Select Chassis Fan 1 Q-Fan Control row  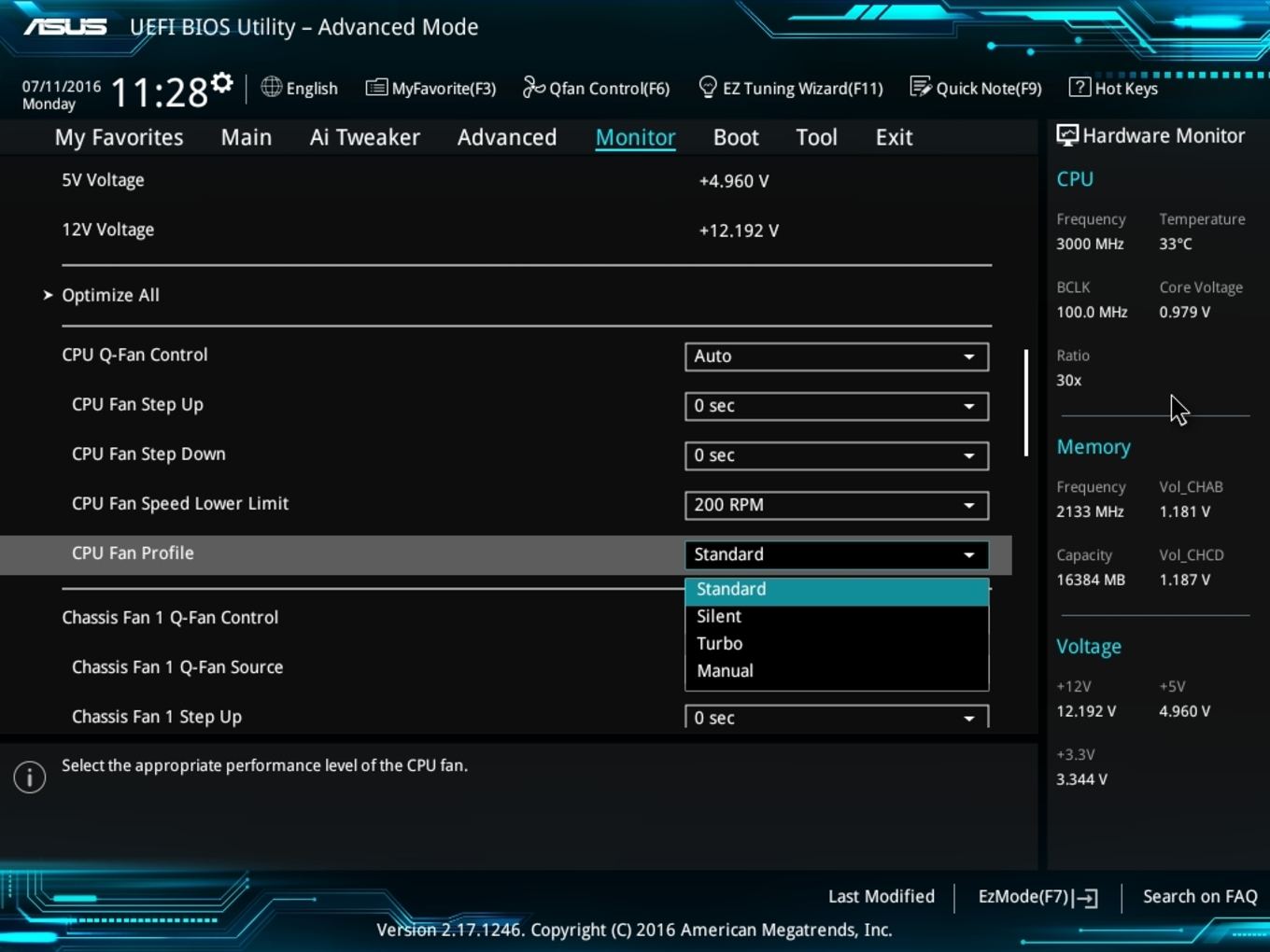point(170,618)
